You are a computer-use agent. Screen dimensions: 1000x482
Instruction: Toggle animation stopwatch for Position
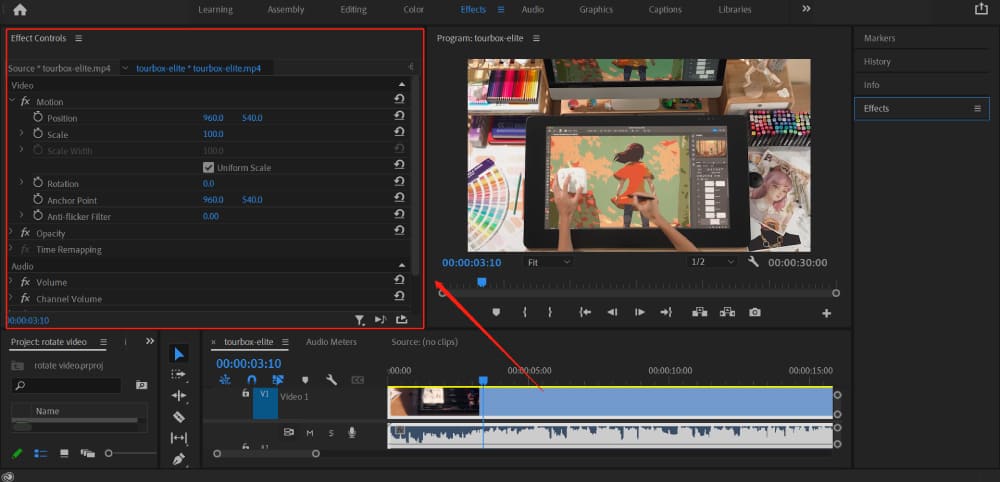(x=38, y=118)
